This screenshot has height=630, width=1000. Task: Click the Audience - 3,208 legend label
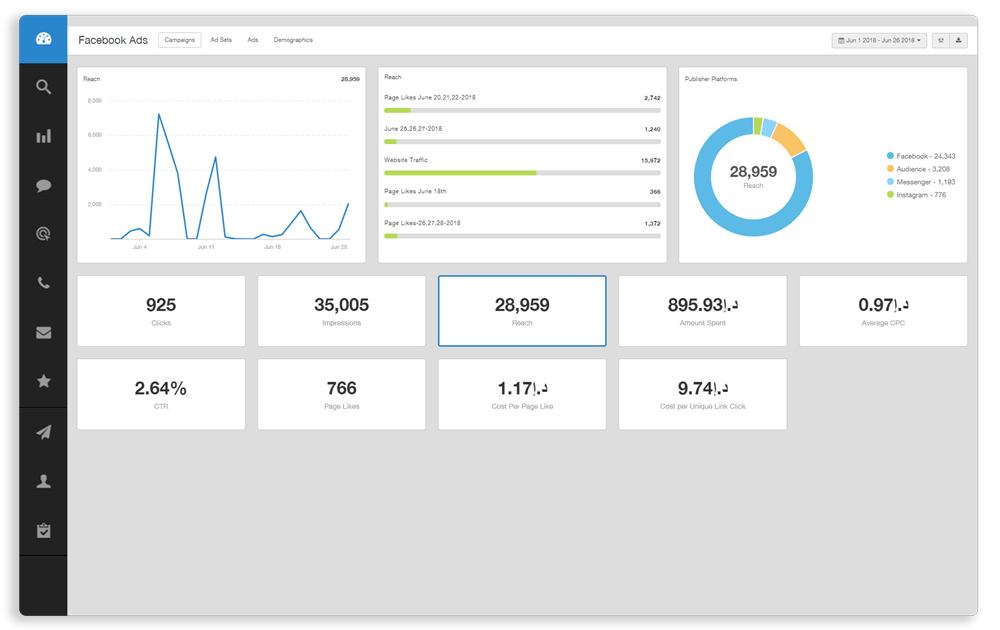point(923,169)
